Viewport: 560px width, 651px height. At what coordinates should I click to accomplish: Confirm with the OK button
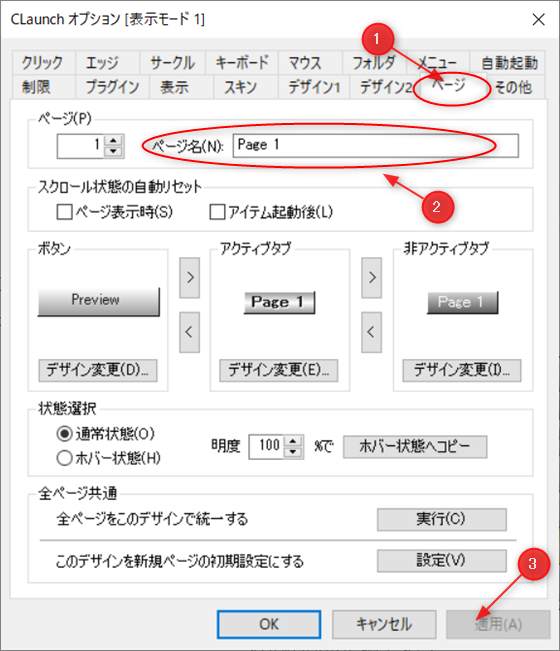pyautogui.click(x=269, y=624)
